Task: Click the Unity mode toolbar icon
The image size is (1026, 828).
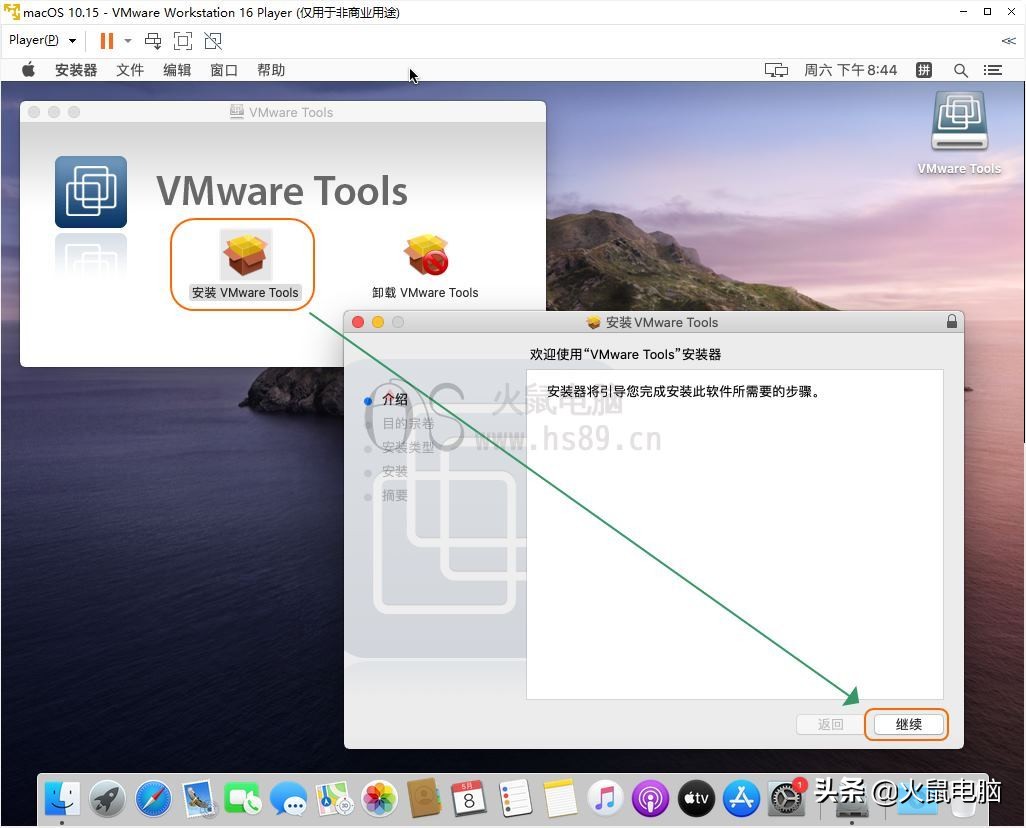Action: [x=212, y=41]
